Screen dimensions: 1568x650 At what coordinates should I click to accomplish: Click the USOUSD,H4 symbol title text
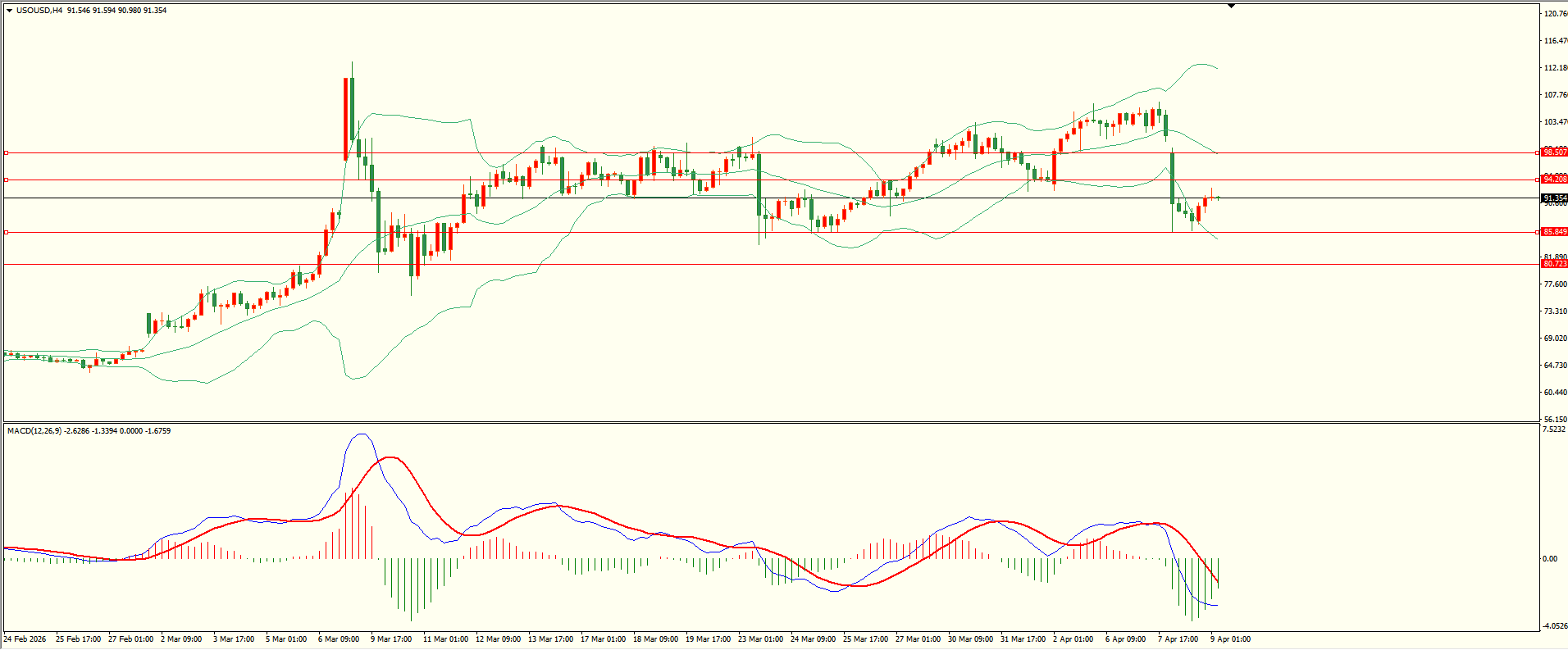pyautogui.click(x=39, y=11)
